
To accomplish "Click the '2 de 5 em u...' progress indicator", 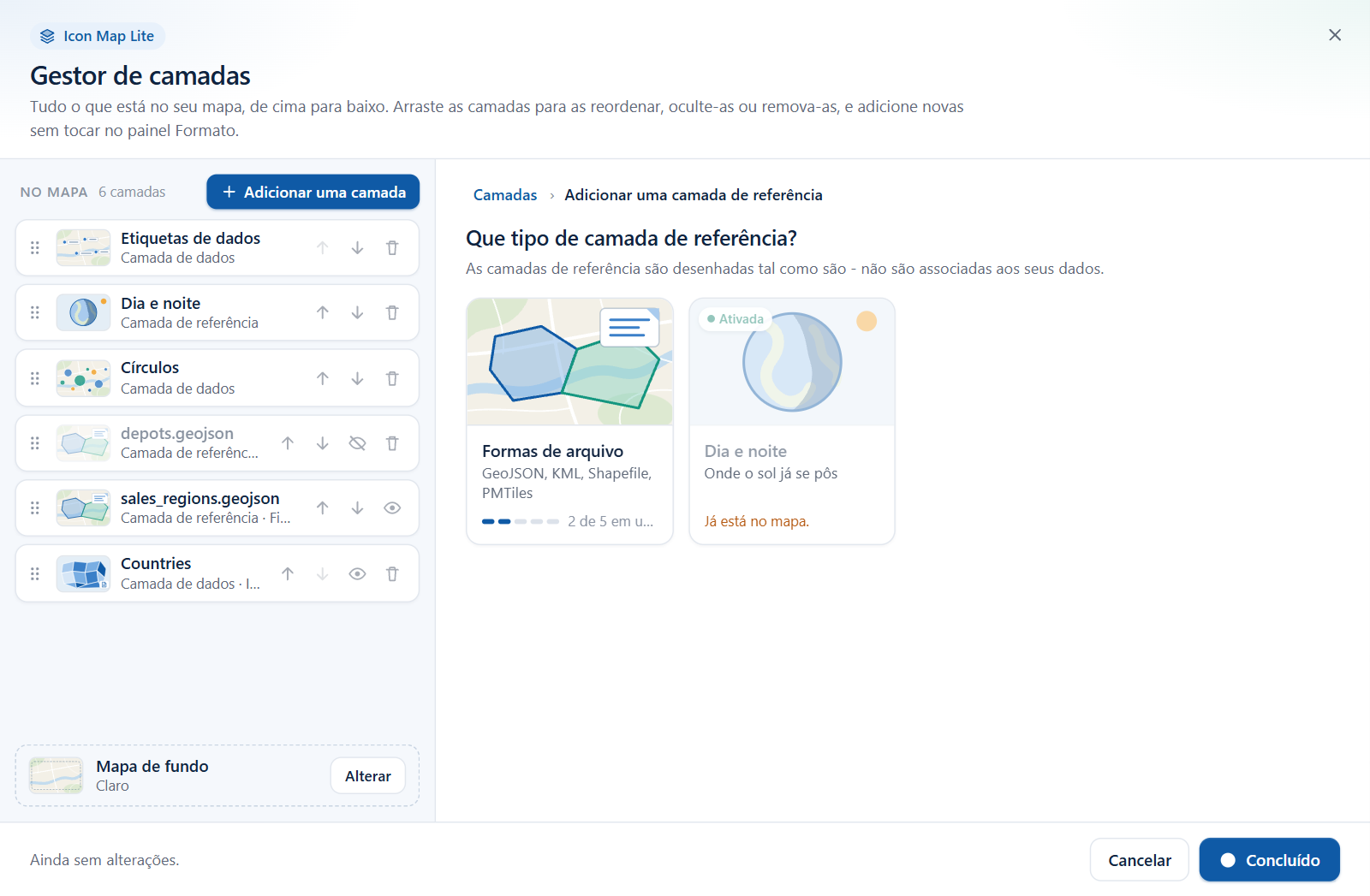I will click(568, 521).
